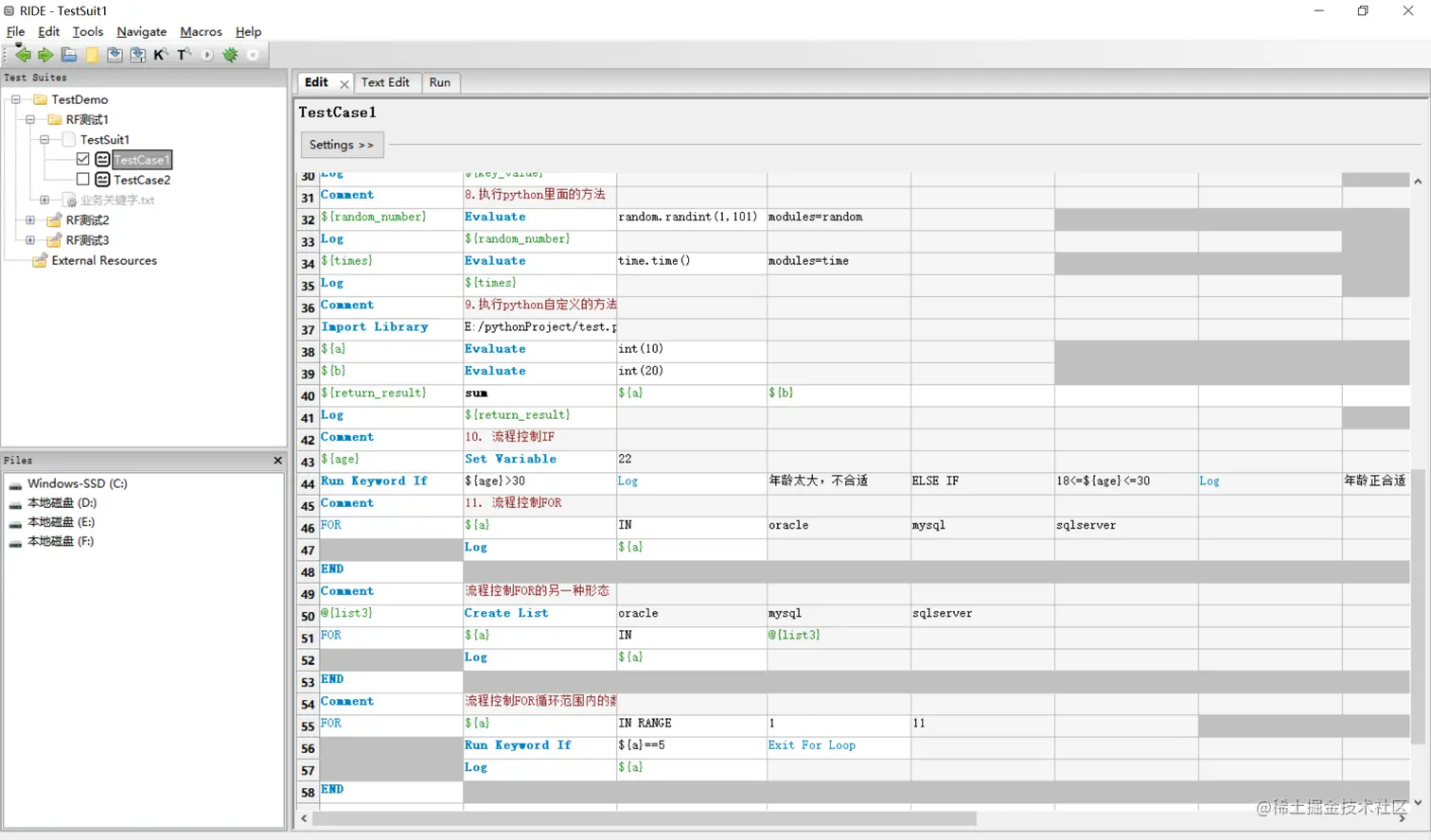This screenshot has height=840, width=1431.
Task: Click the 'Import Library' cell in row 37
Action: coord(391,327)
